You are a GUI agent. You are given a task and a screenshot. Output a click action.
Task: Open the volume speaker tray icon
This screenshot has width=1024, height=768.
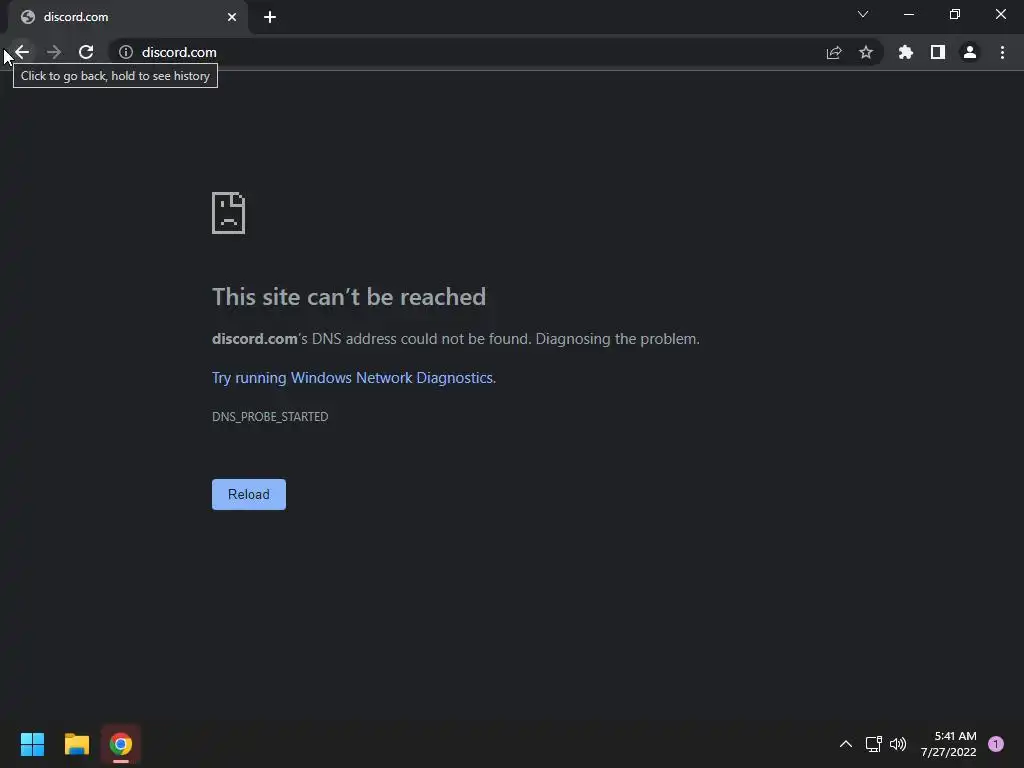(899, 744)
